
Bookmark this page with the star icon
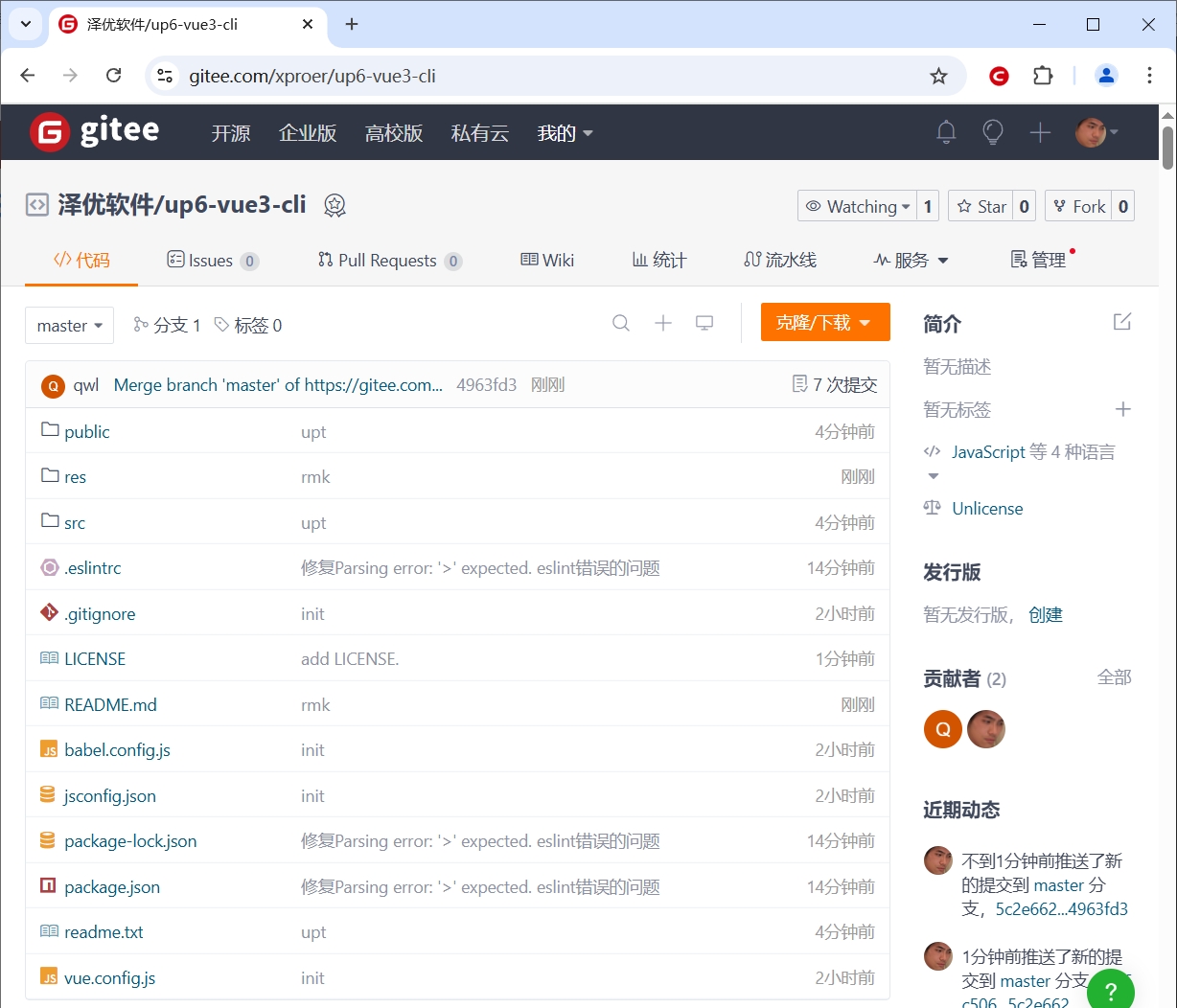pyautogui.click(x=938, y=76)
